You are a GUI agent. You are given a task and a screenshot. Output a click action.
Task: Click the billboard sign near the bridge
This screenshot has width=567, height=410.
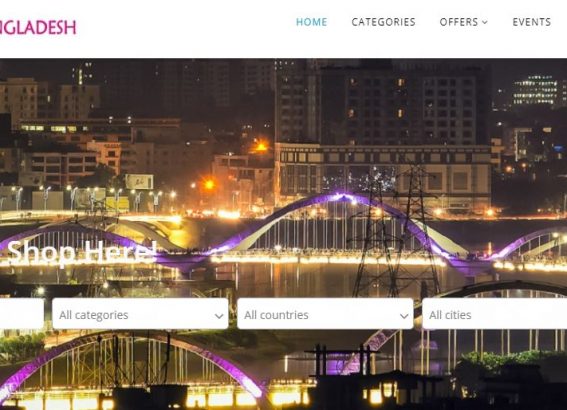139,181
